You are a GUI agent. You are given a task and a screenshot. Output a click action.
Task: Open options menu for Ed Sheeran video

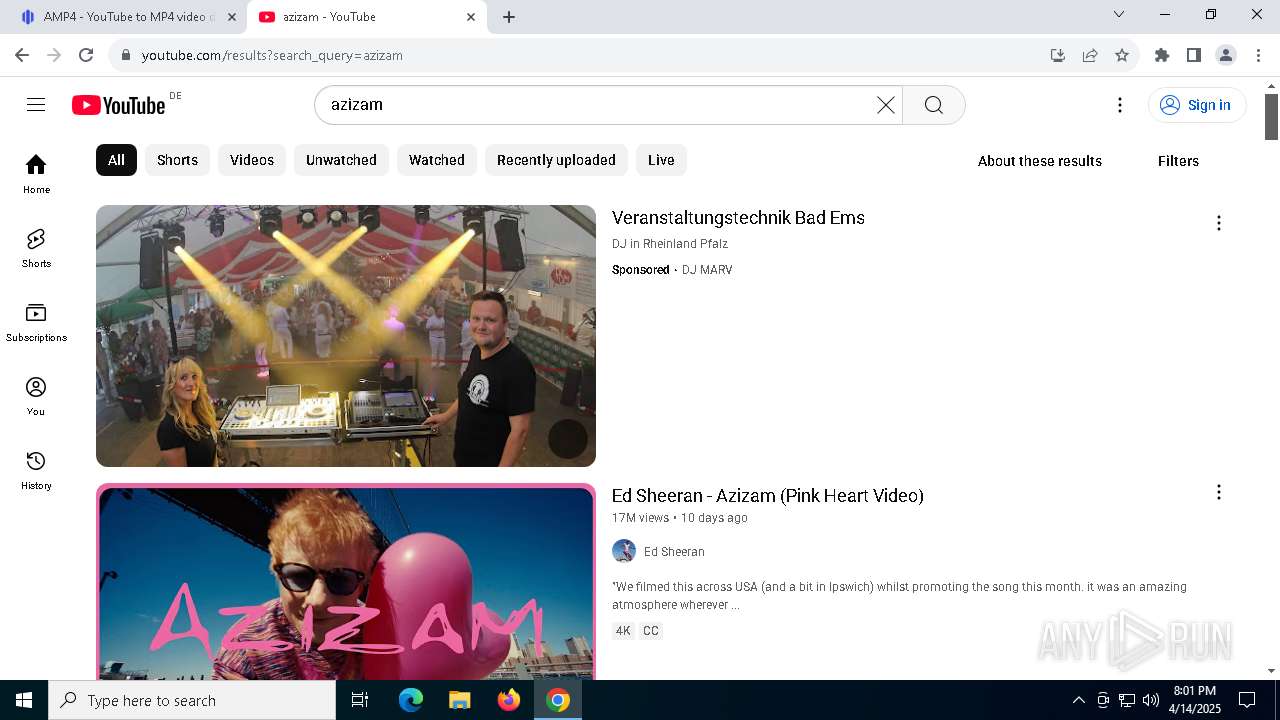click(1218, 492)
